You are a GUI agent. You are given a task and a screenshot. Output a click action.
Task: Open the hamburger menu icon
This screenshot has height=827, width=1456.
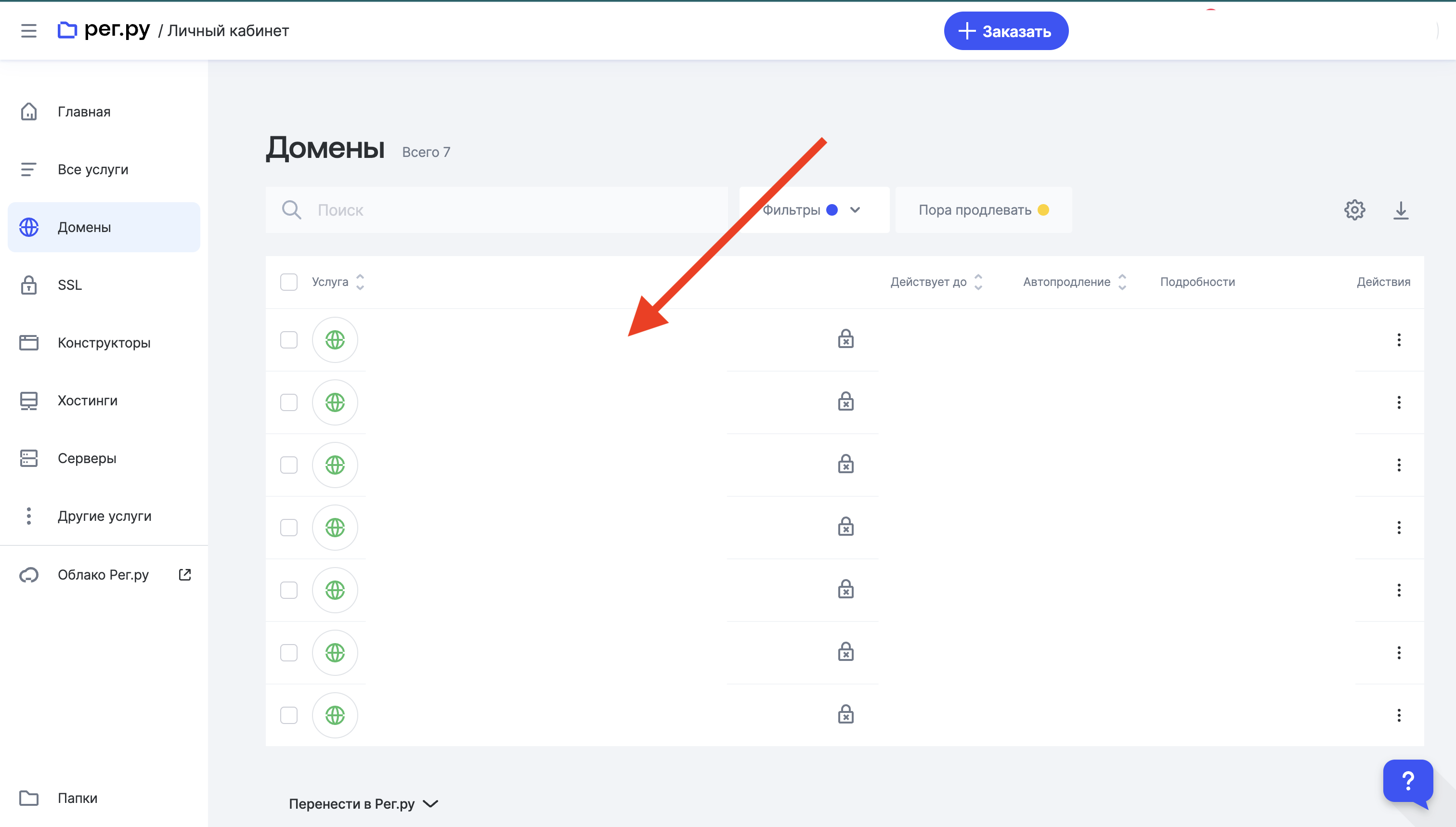tap(28, 31)
